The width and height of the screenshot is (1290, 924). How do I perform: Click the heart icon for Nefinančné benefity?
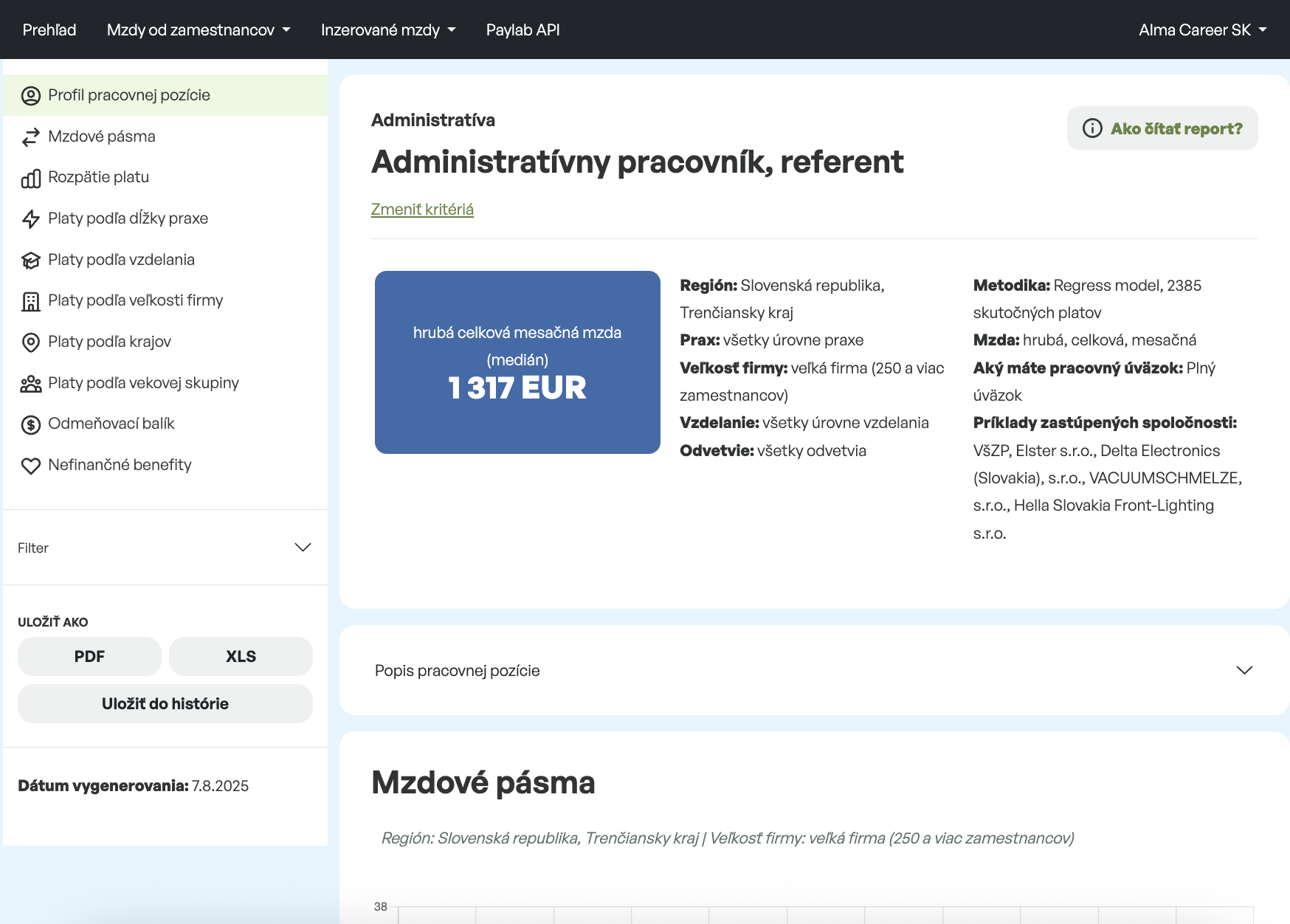pyautogui.click(x=31, y=466)
